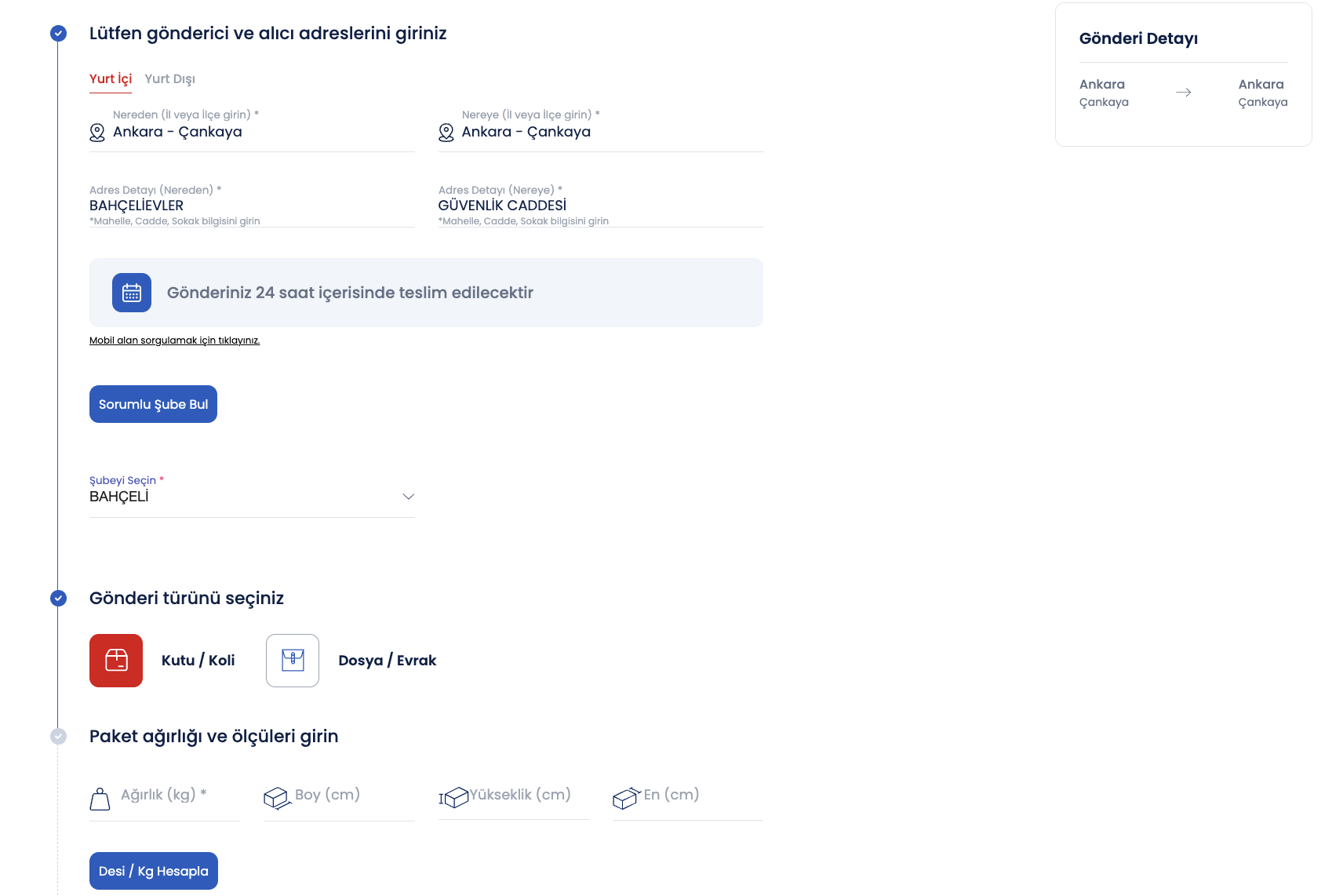This screenshot has height=896, width=1332.
Task: Click the Yükseklik height box icon
Action: tap(453, 798)
